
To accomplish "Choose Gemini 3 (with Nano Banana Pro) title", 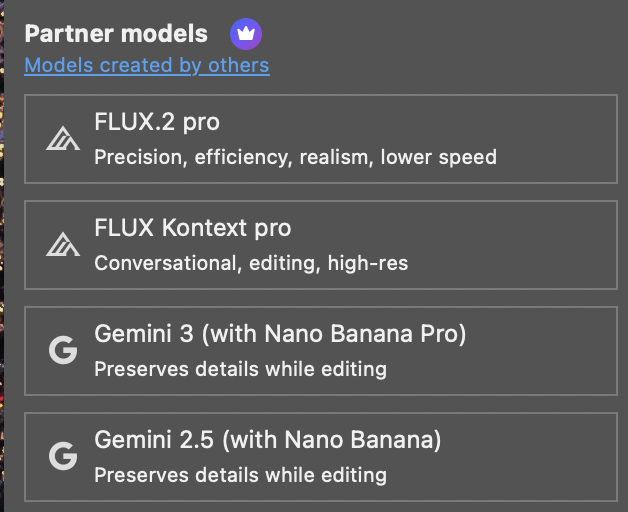I will [280, 334].
